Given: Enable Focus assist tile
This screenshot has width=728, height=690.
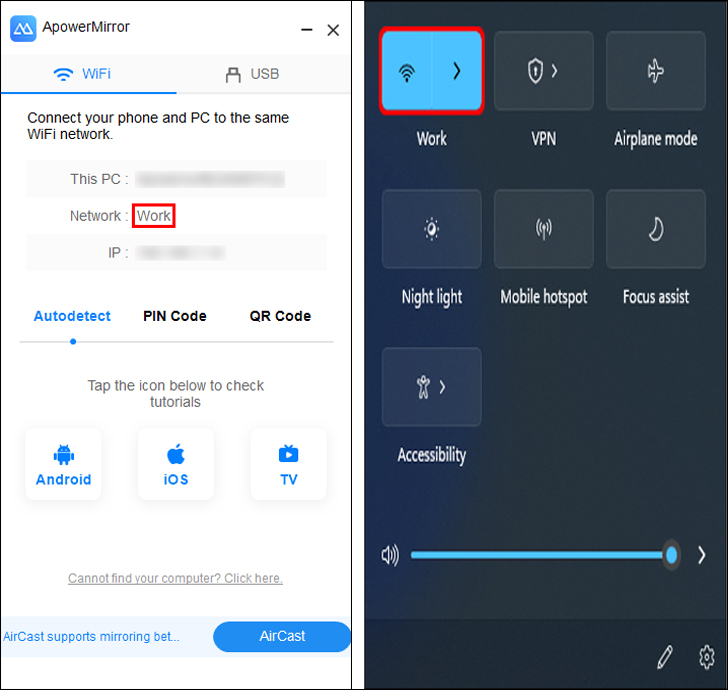Looking at the screenshot, I should pos(656,229).
